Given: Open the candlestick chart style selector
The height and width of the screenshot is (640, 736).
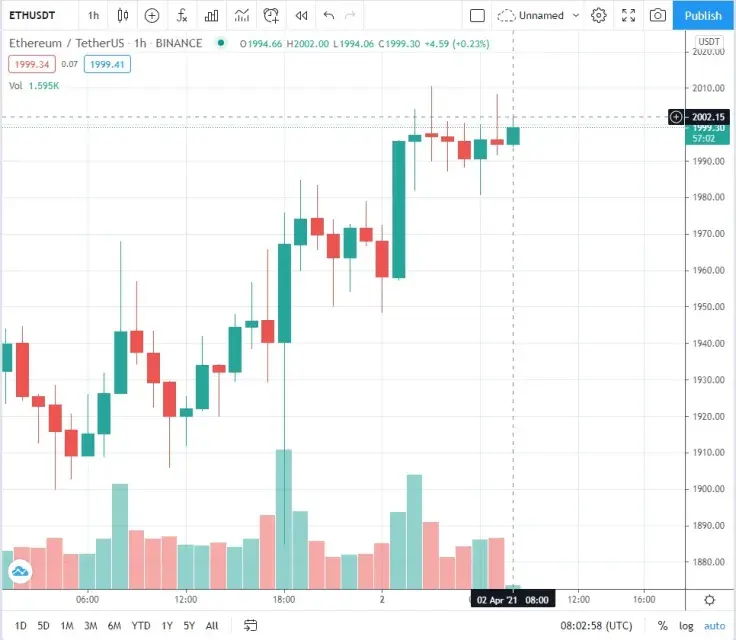Looking at the screenshot, I should point(123,15).
